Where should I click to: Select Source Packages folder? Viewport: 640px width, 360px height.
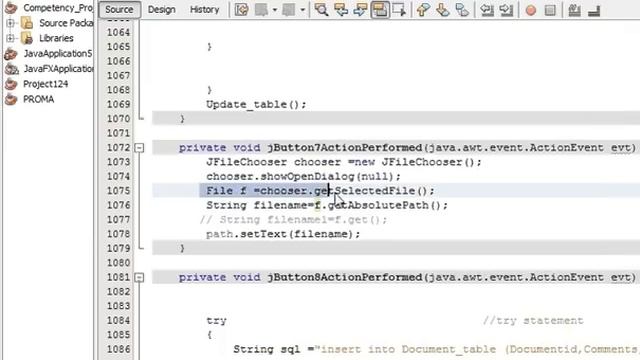coord(66,23)
